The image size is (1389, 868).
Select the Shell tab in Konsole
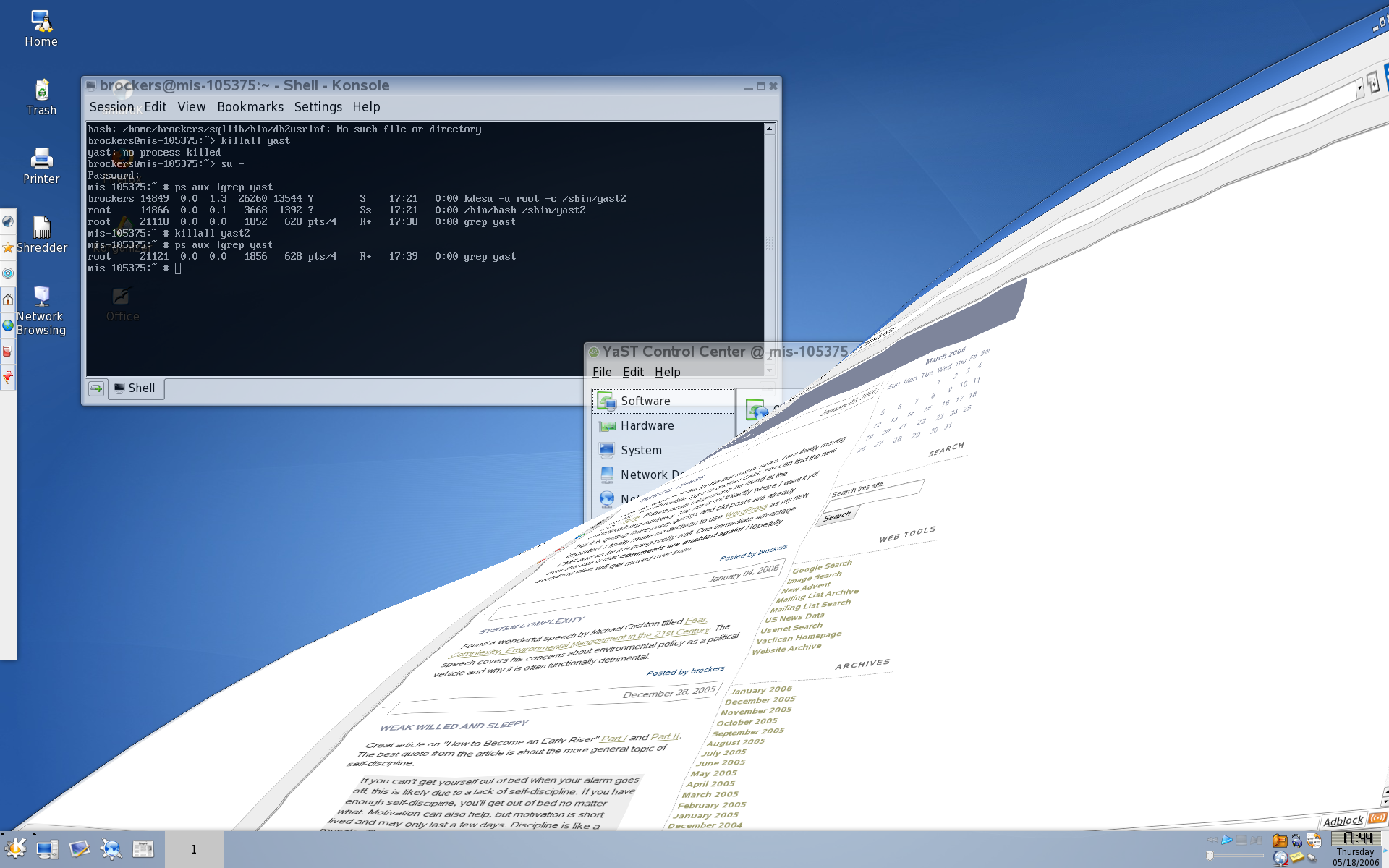click(136, 388)
